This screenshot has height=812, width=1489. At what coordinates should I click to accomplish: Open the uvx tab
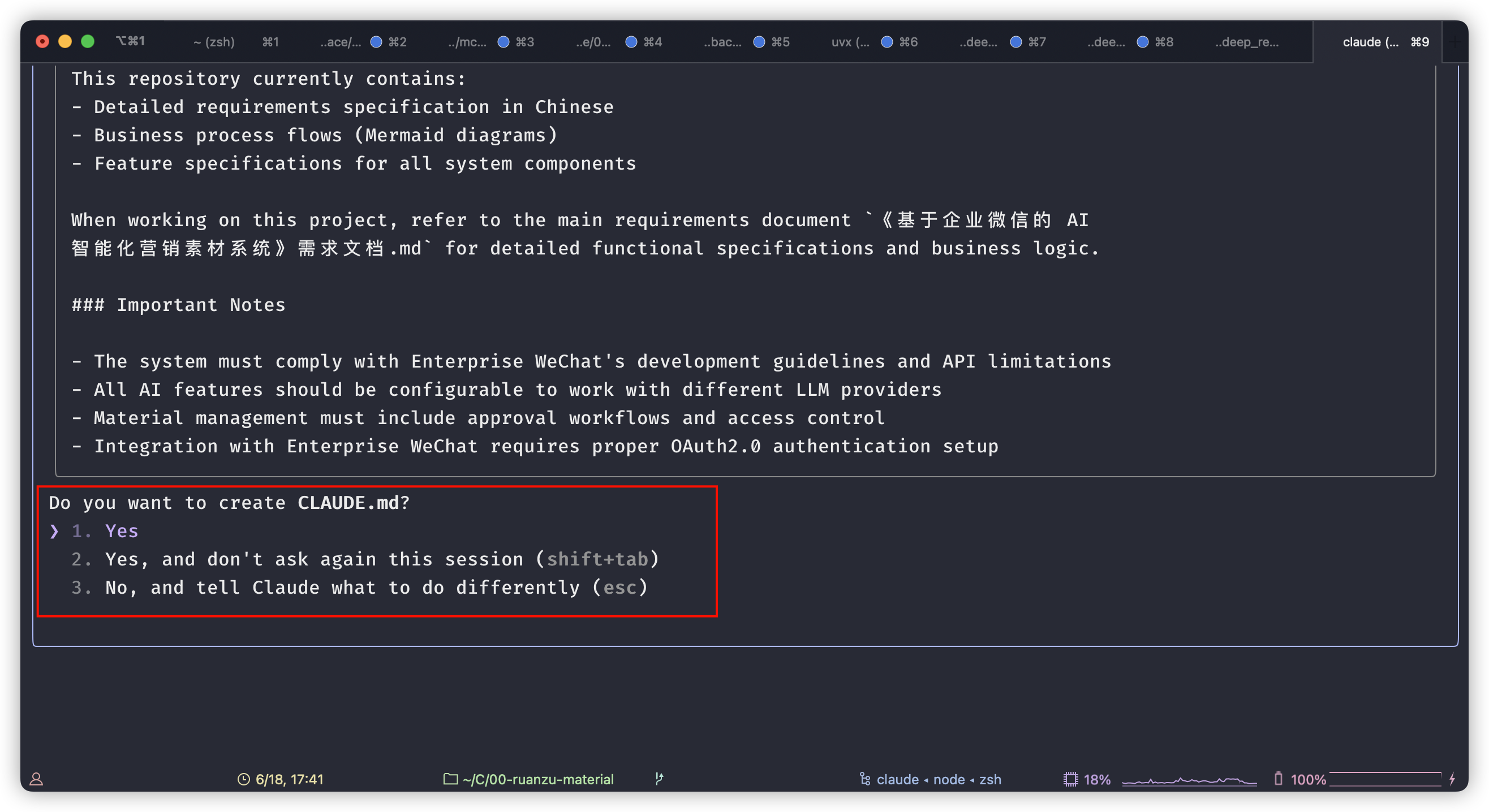850,42
